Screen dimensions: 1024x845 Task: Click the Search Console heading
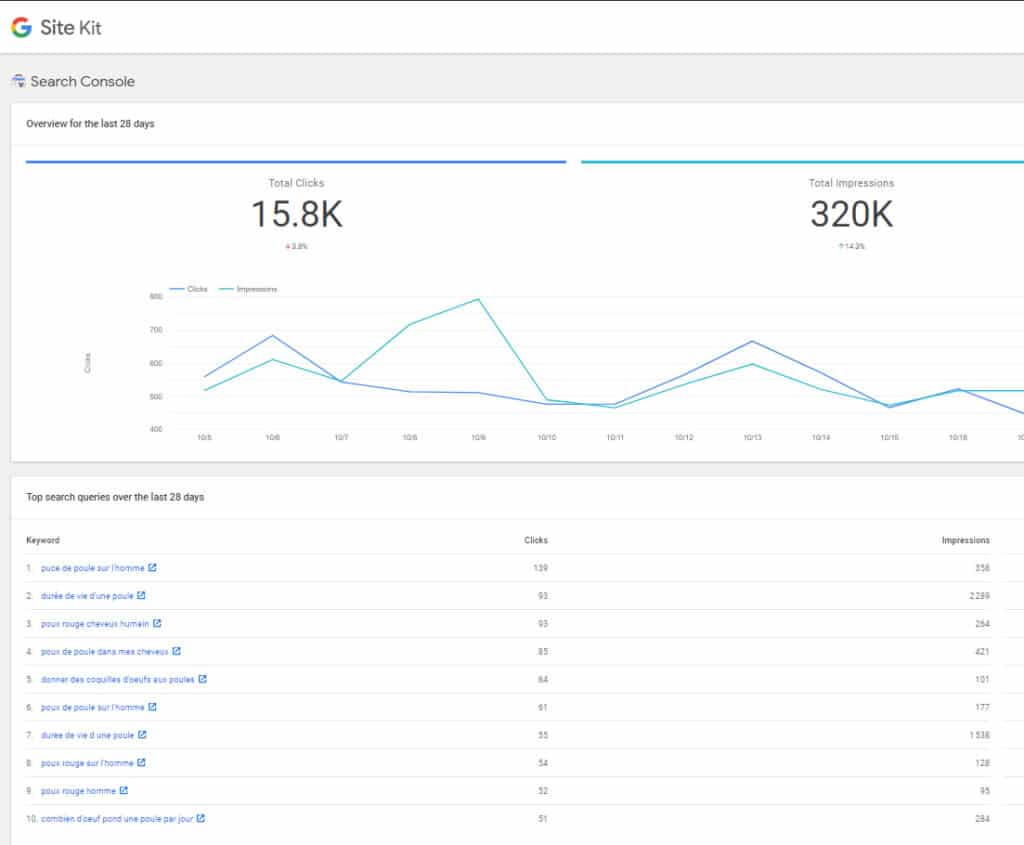coord(82,82)
